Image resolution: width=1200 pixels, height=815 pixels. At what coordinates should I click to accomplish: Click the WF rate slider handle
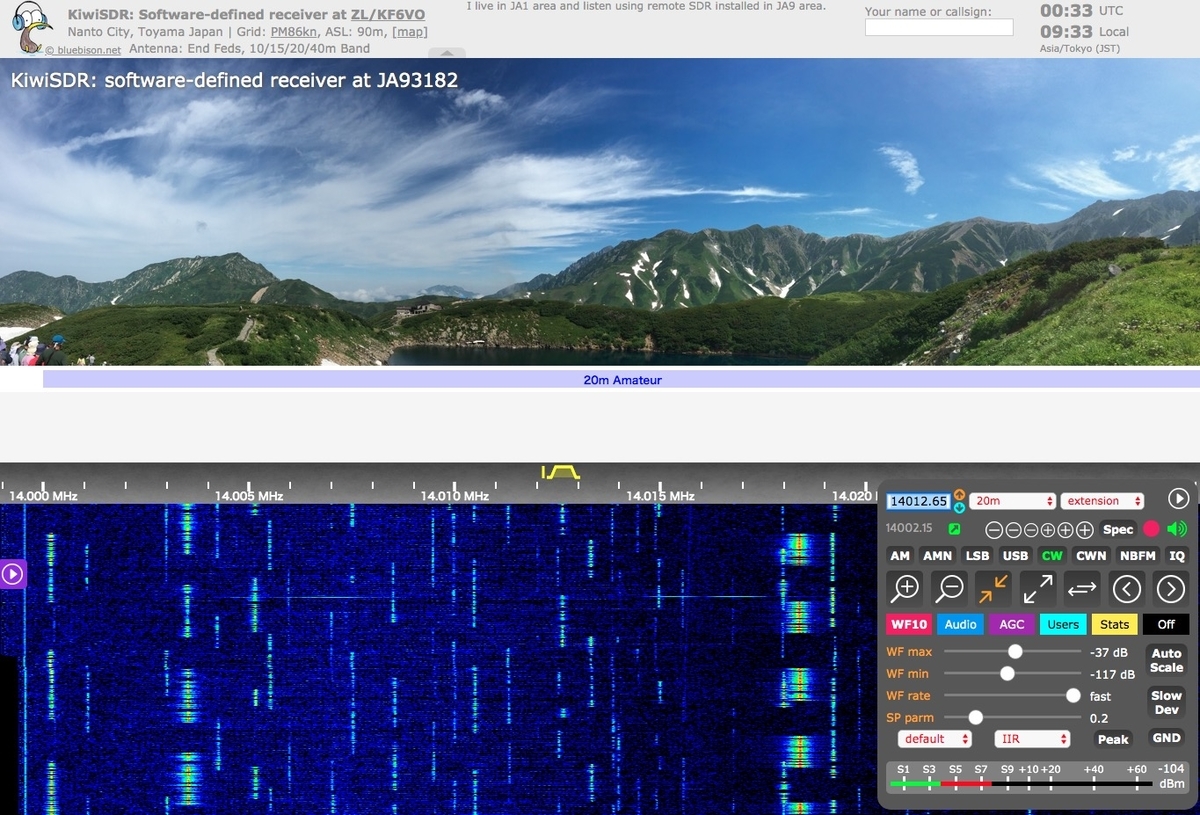(1073, 695)
